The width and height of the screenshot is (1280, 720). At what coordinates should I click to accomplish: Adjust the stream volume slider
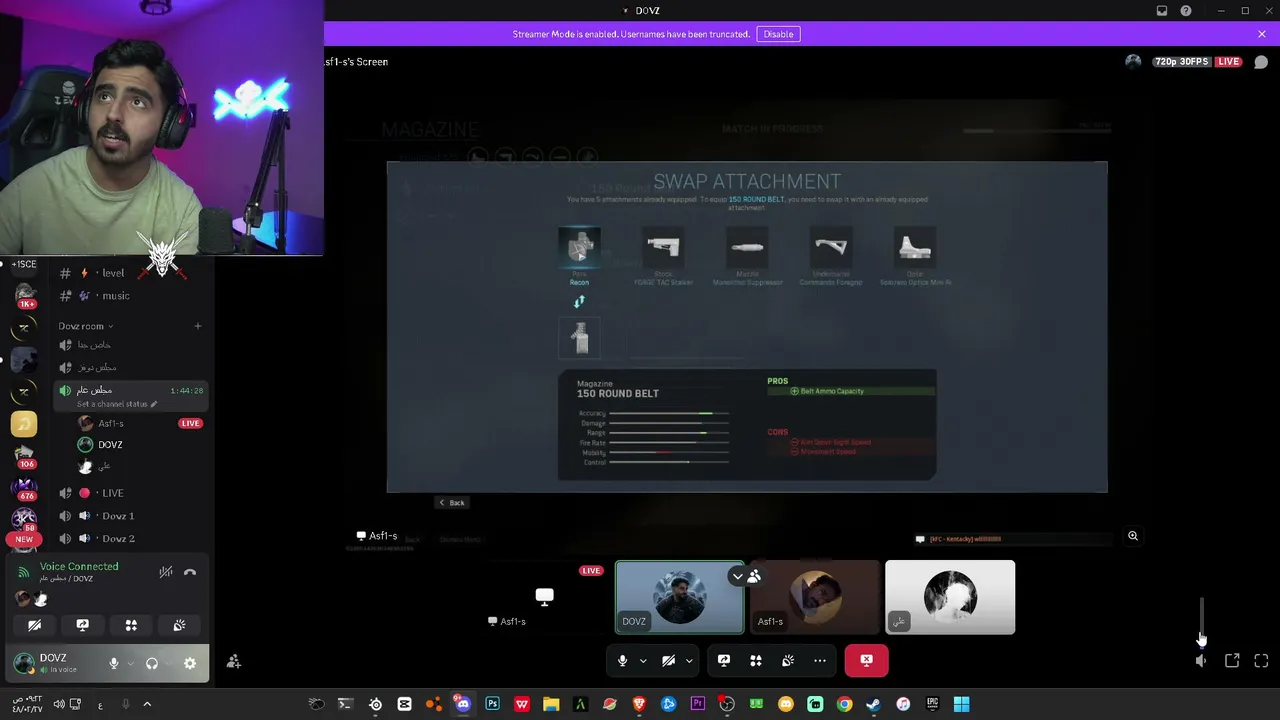(1202, 621)
